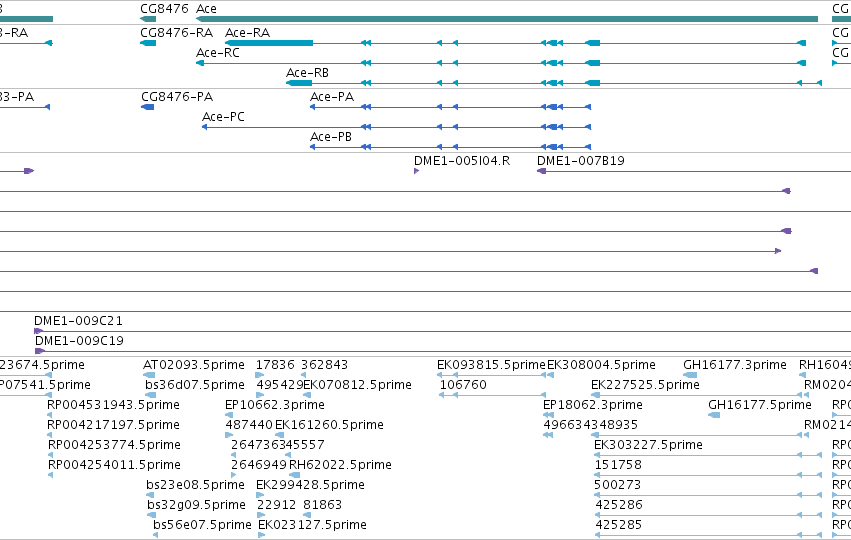Image resolution: width=851 pixels, height=540 pixels.
Task: Click the 151758 feature label
Action: pyautogui.click(x=618, y=465)
